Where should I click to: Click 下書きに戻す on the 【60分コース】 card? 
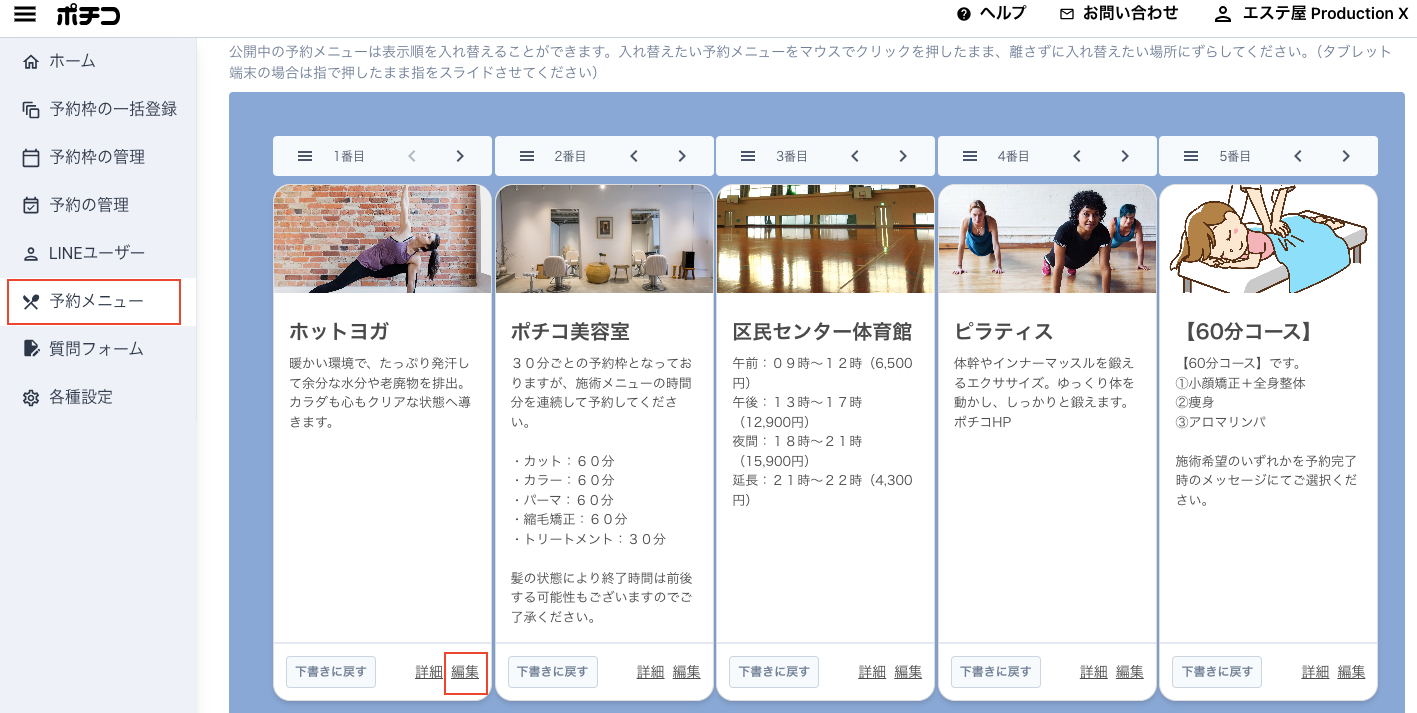(x=1217, y=672)
